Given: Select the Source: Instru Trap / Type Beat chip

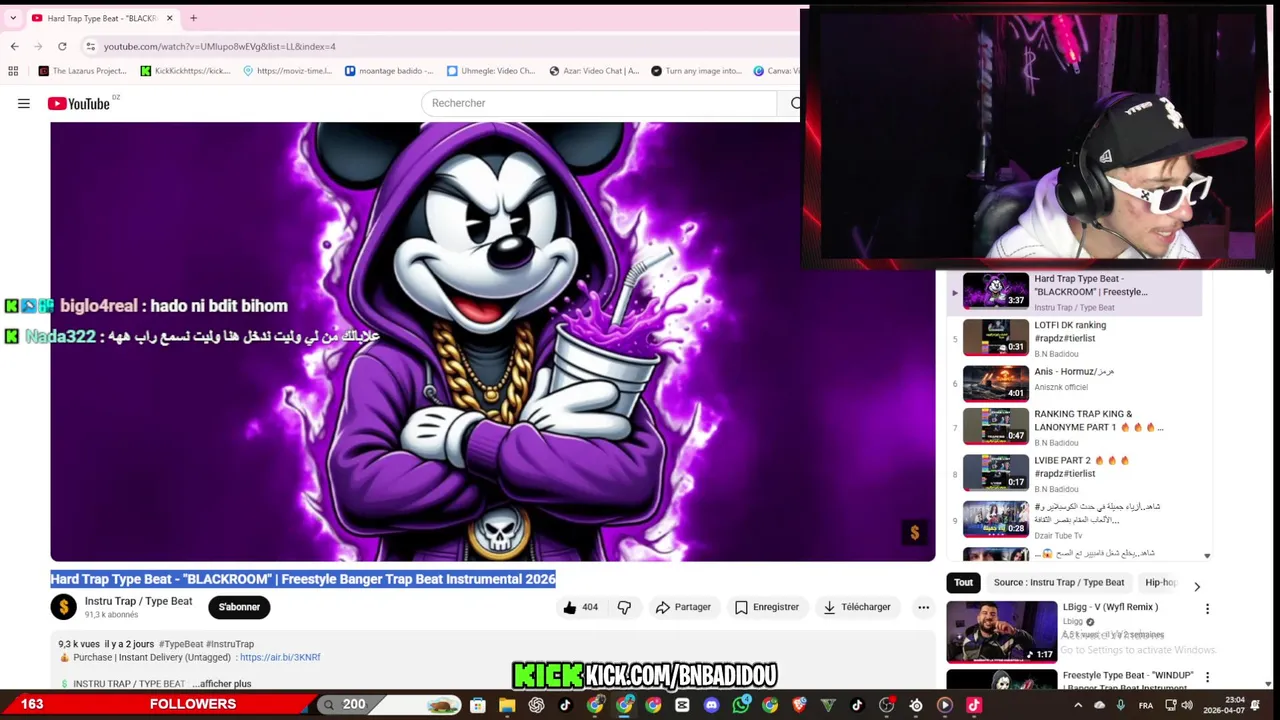Looking at the screenshot, I should click(1059, 582).
